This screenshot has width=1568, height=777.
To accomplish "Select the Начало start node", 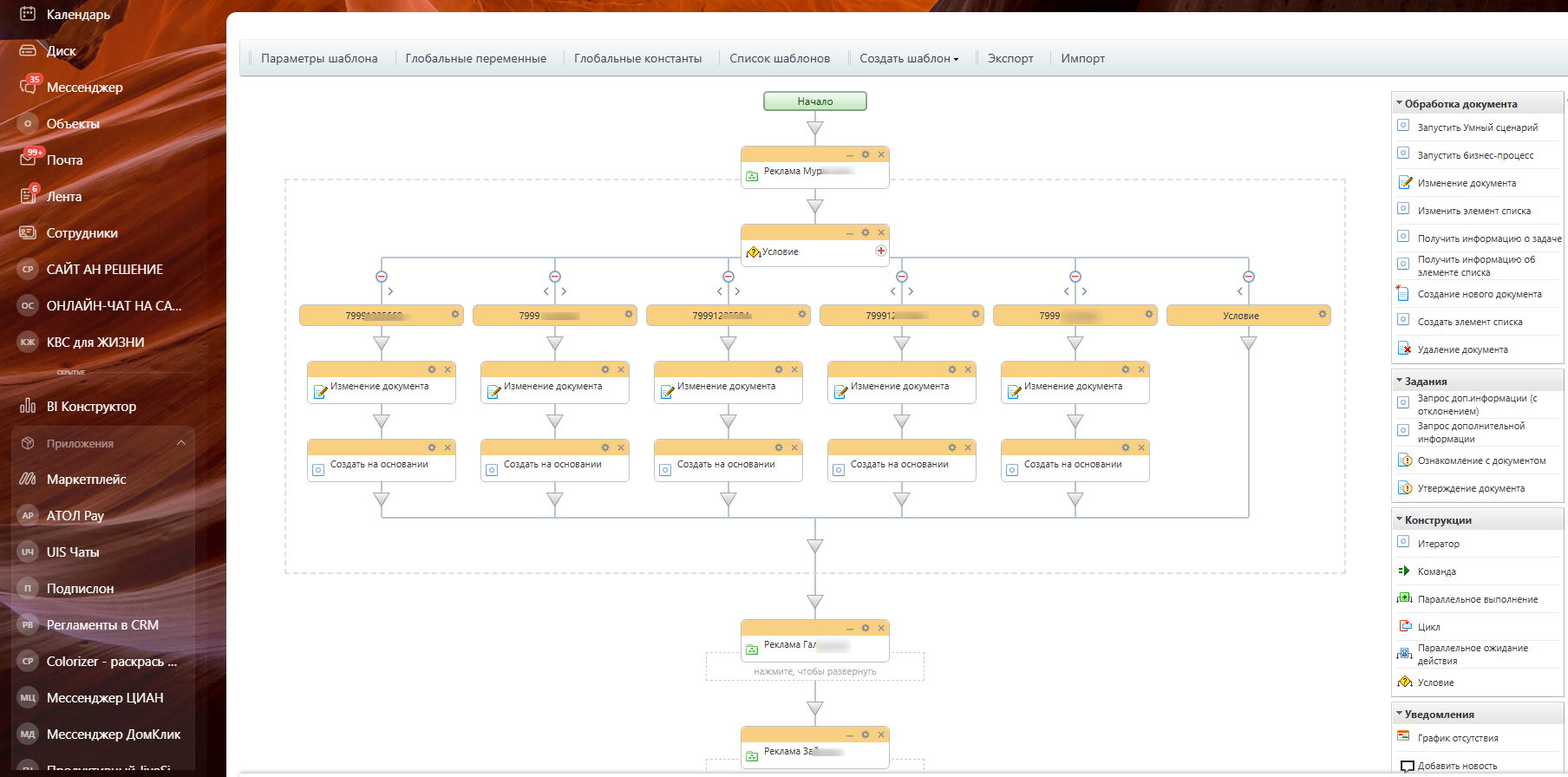I will pyautogui.click(x=814, y=101).
